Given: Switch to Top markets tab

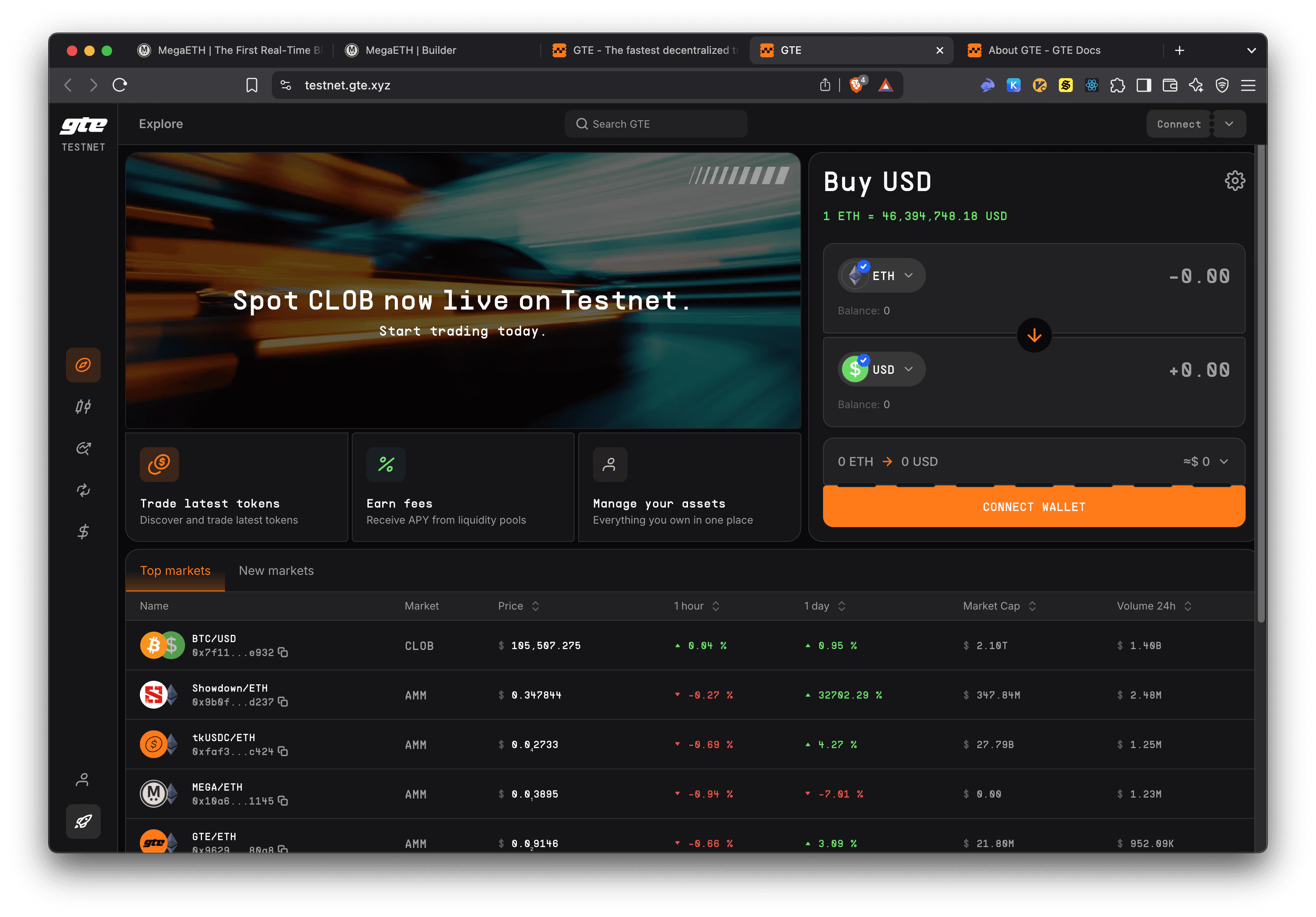Looking at the screenshot, I should [175, 571].
